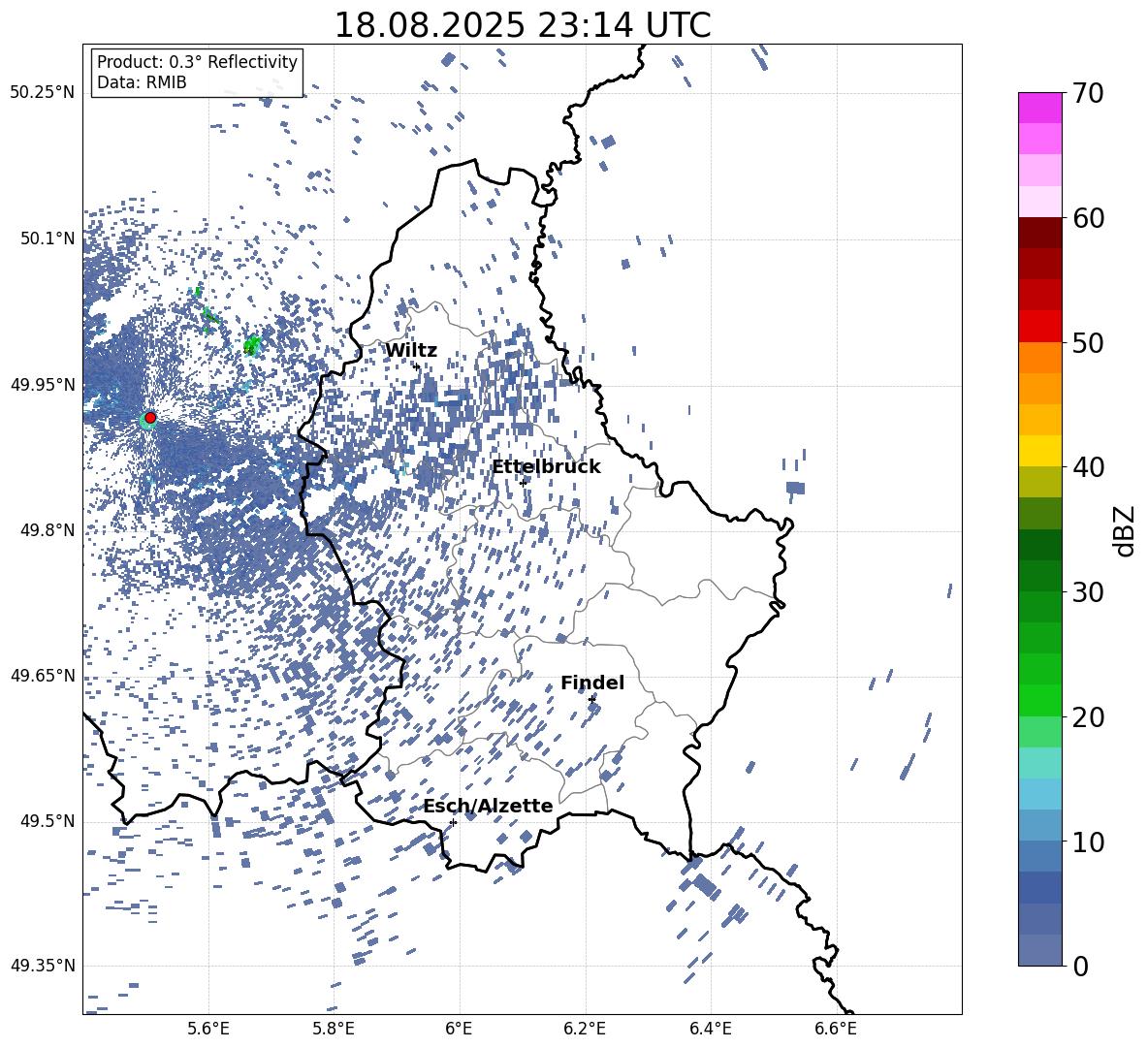Click the 30 tick on colorbar
Image resolution: width=1148 pixels, height=1048 pixels.
(x=1088, y=592)
